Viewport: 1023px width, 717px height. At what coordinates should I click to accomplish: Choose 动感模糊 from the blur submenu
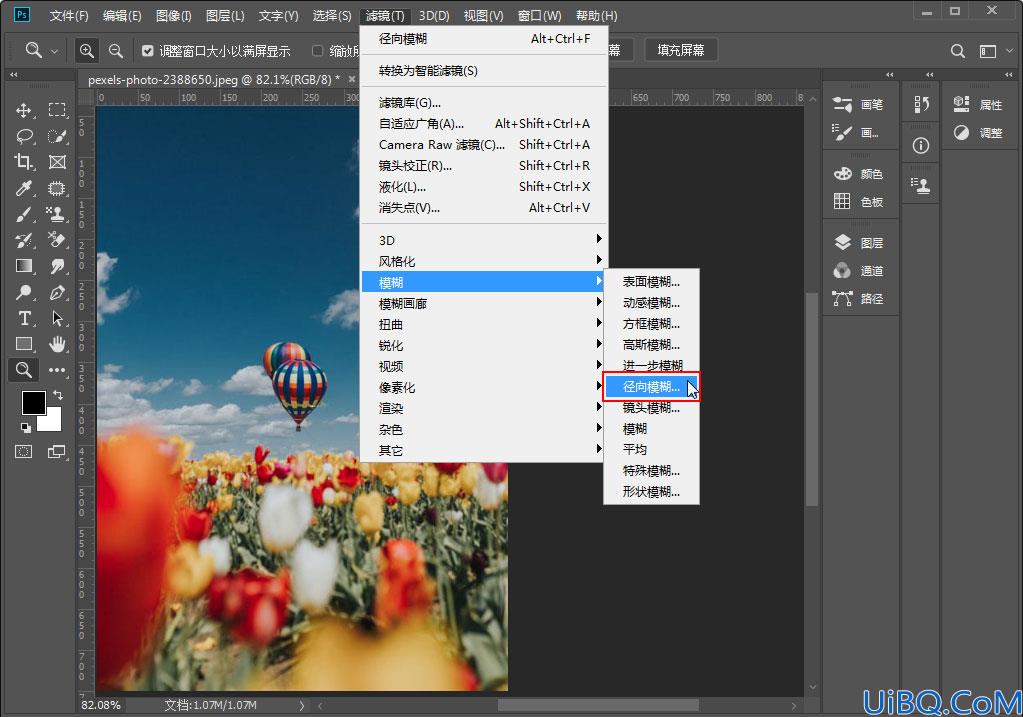(x=651, y=303)
